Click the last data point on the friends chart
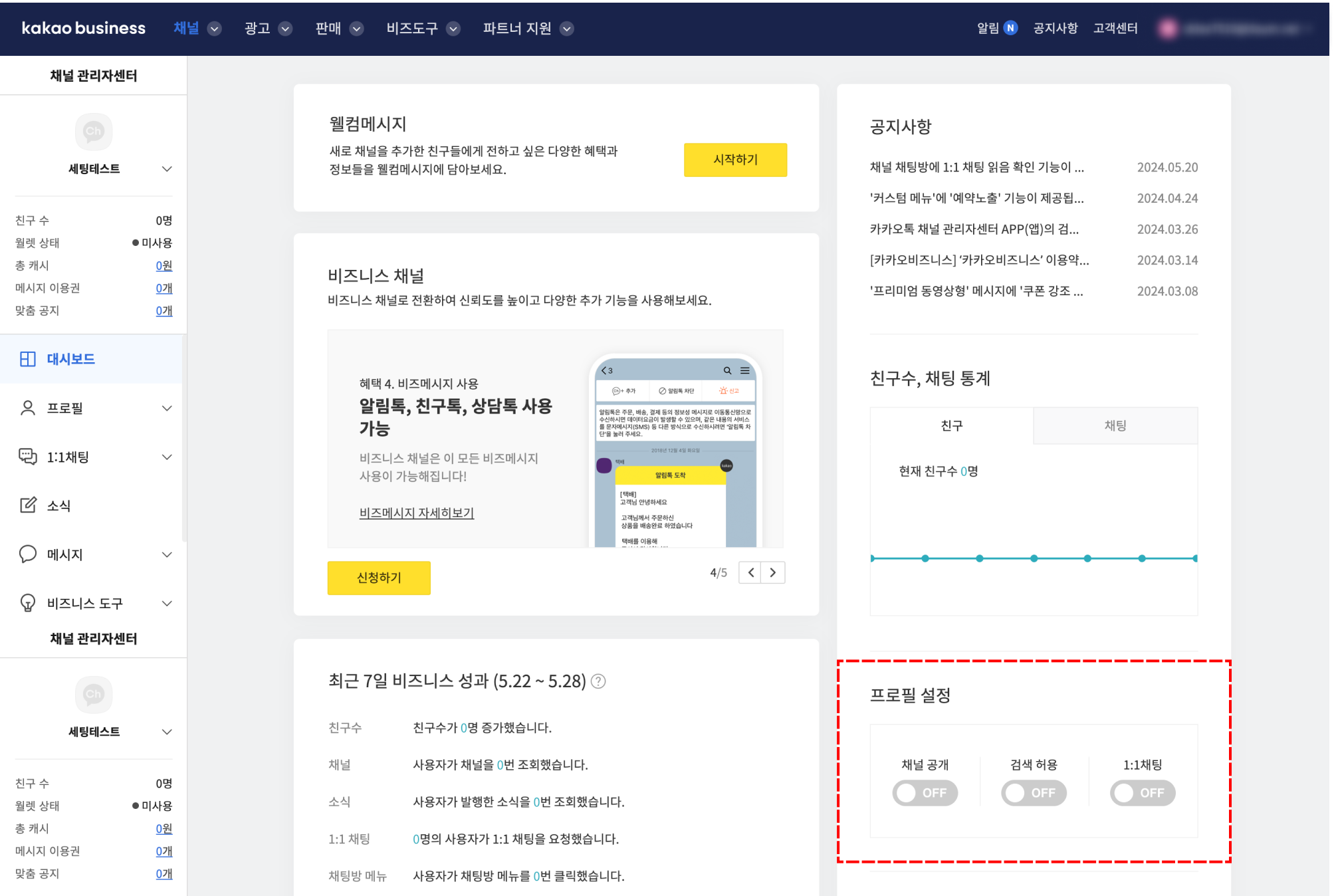This screenshot has height=896, width=1334. point(1195,558)
